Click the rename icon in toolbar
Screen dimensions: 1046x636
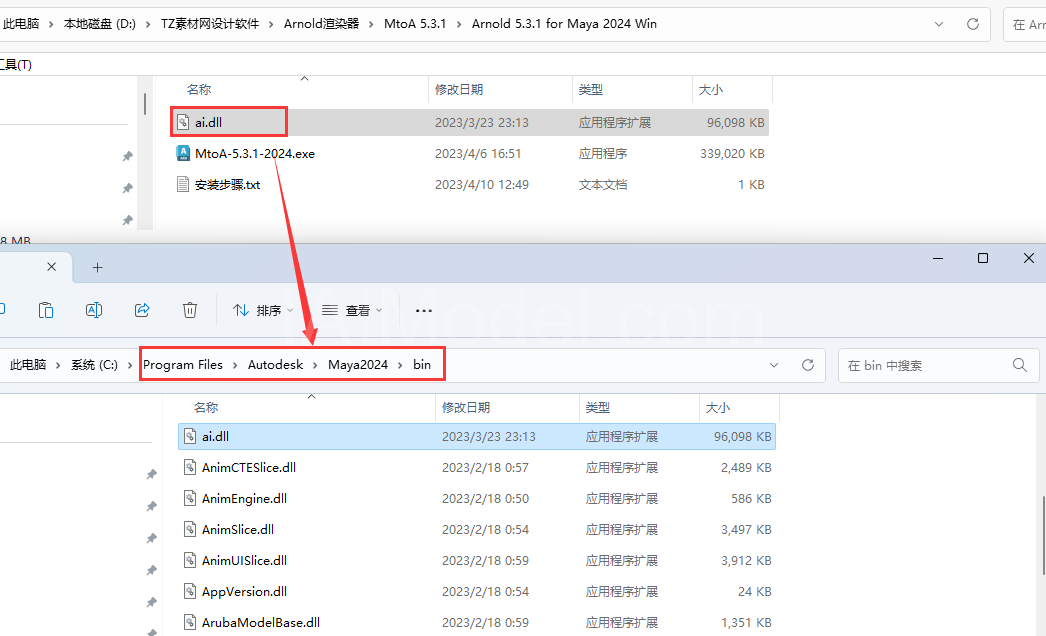[x=94, y=310]
